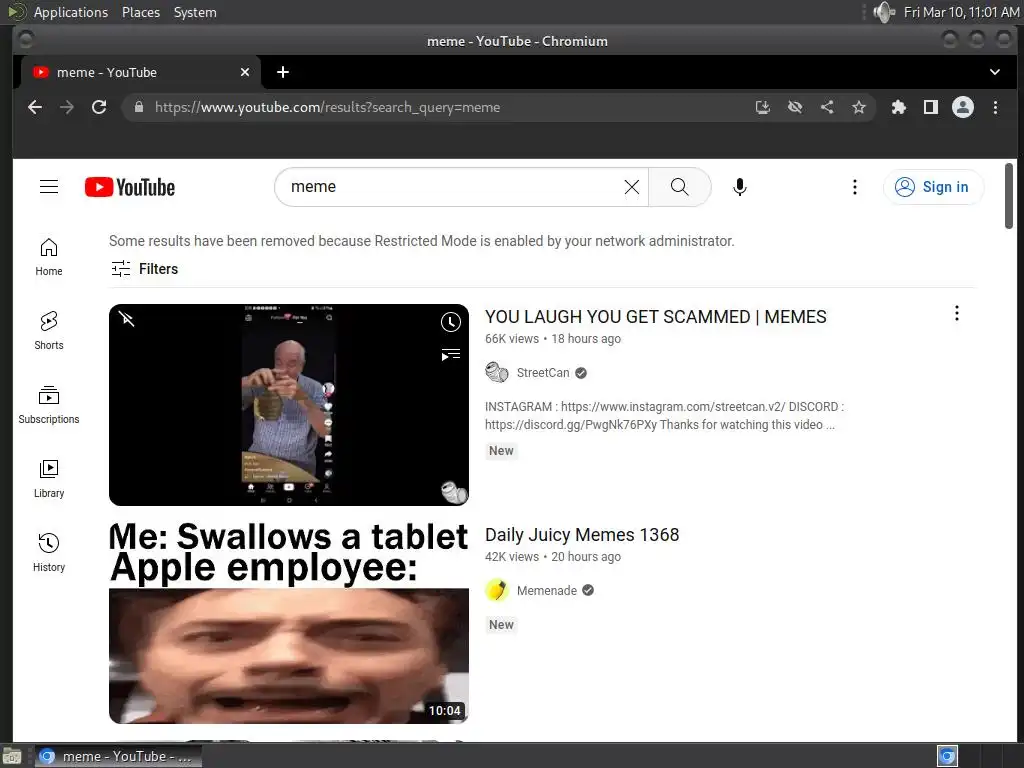Open a new tab with the plus button
Image resolution: width=1024 pixels, height=768 pixels.
click(283, 72)
